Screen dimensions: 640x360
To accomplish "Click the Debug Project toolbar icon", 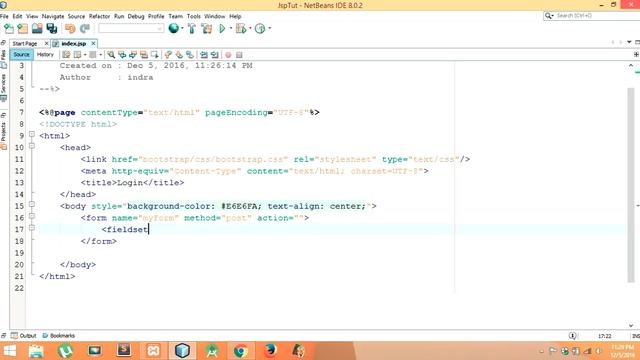I will (241, 29).
